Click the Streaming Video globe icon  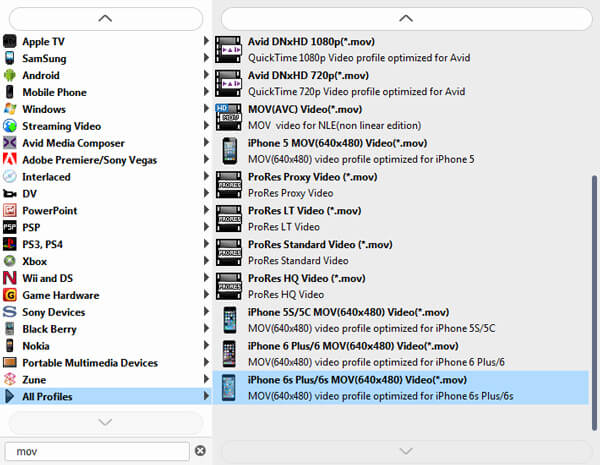point(10,126)
